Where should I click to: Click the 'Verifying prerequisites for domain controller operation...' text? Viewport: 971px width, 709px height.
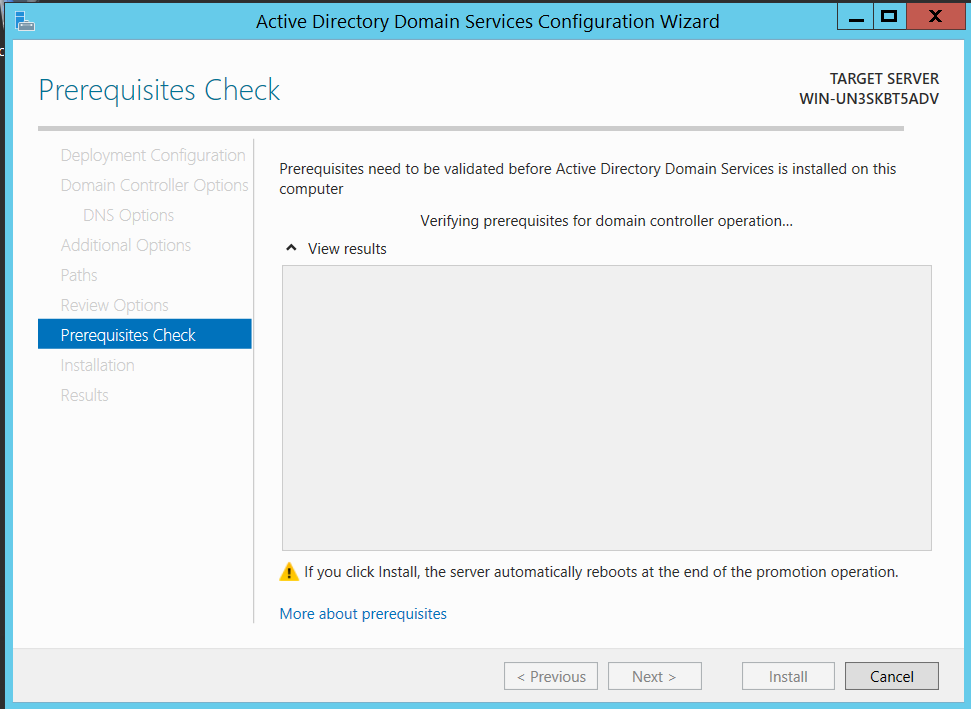pyautogui.click(x=606, y=221)
